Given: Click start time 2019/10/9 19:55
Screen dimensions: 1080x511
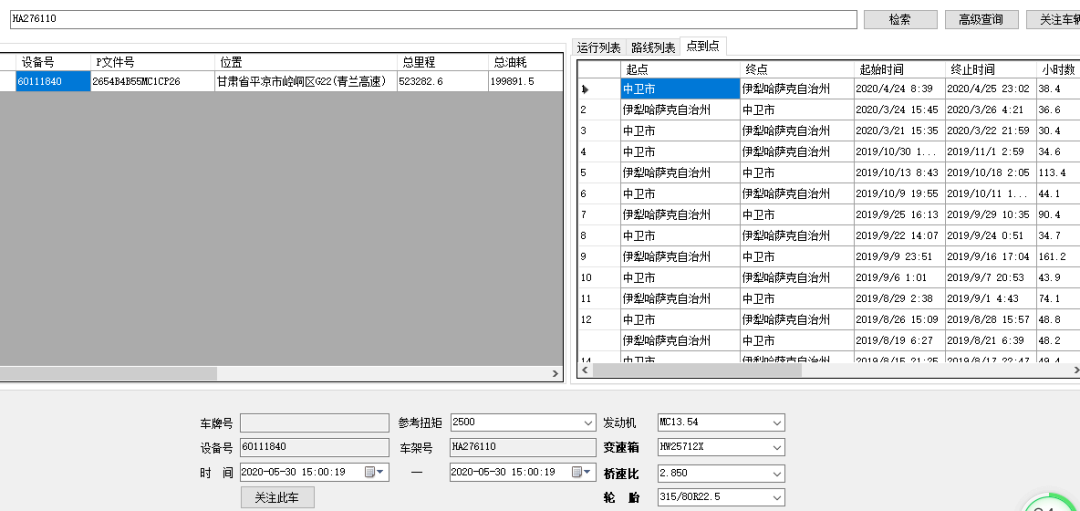Looking at the screenshot, I should [900, 194].
